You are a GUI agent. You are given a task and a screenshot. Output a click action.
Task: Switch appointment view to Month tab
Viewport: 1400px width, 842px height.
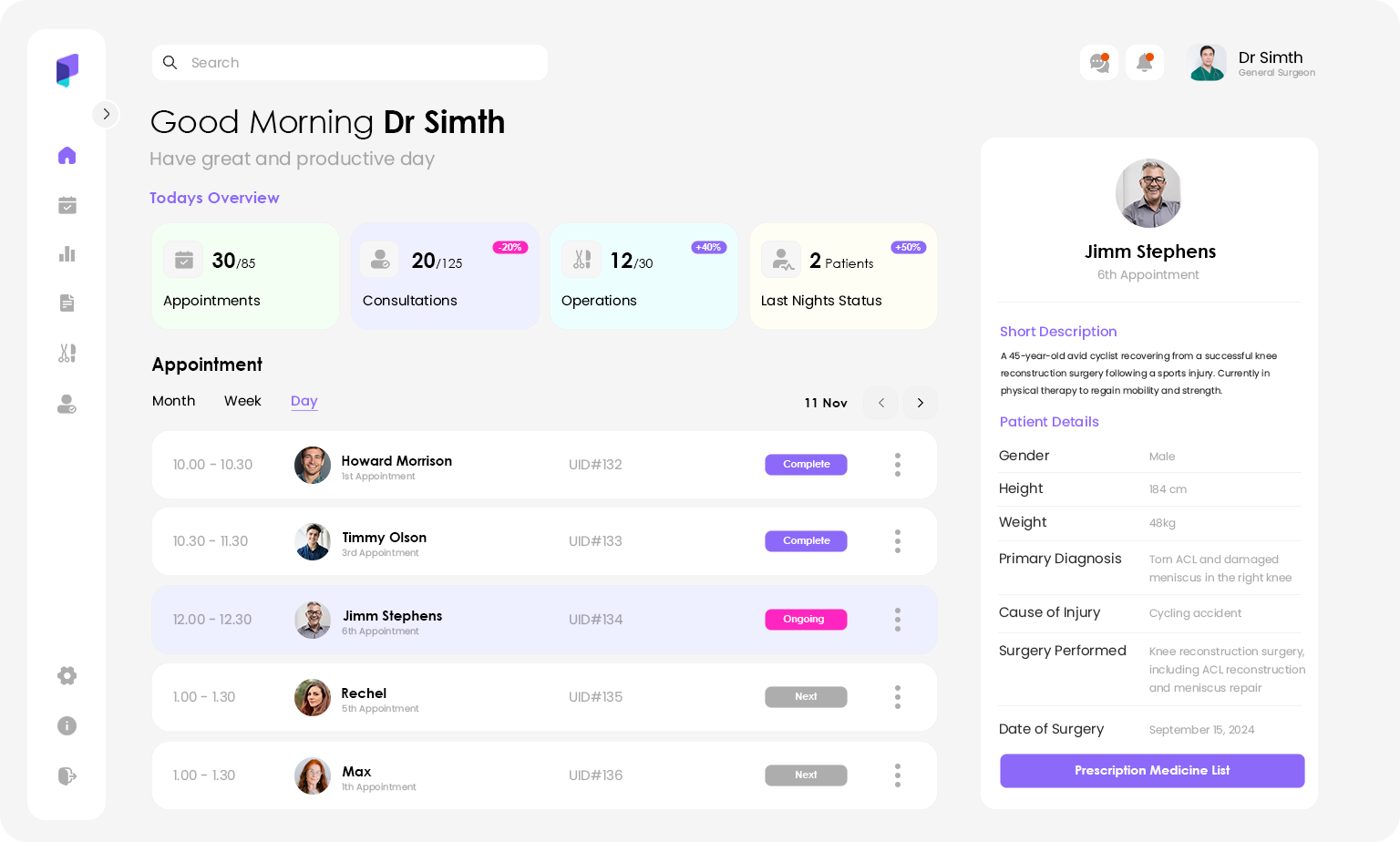[x=173, y=401]
